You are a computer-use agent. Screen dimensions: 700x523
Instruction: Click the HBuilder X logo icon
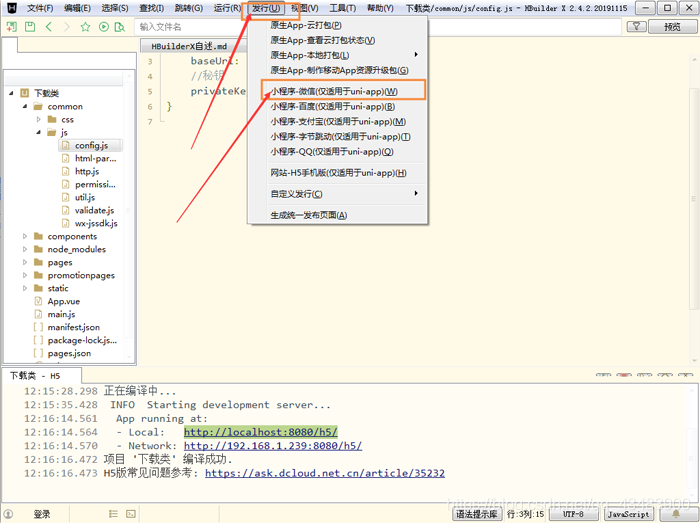pos(12,8)
